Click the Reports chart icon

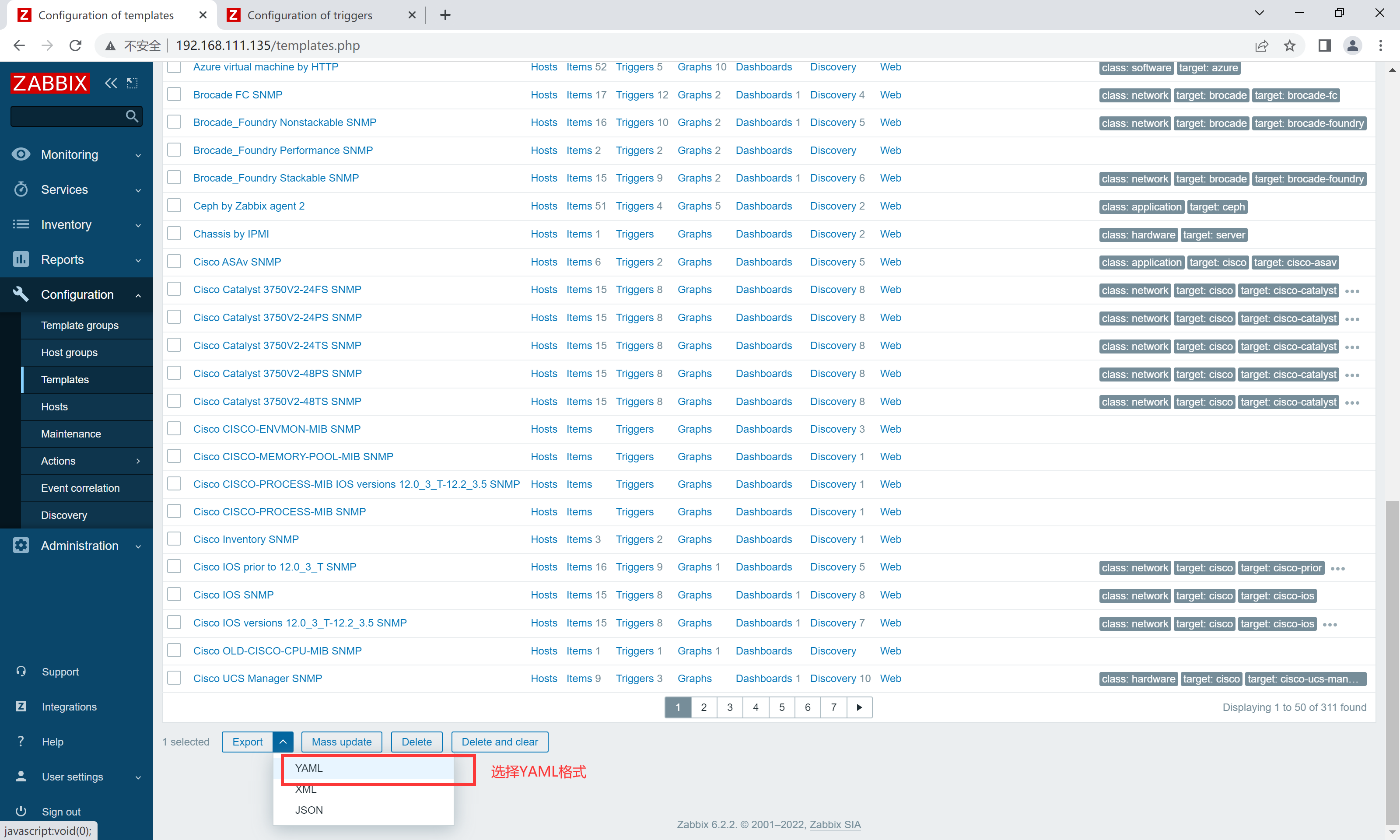tap(21, 259)
